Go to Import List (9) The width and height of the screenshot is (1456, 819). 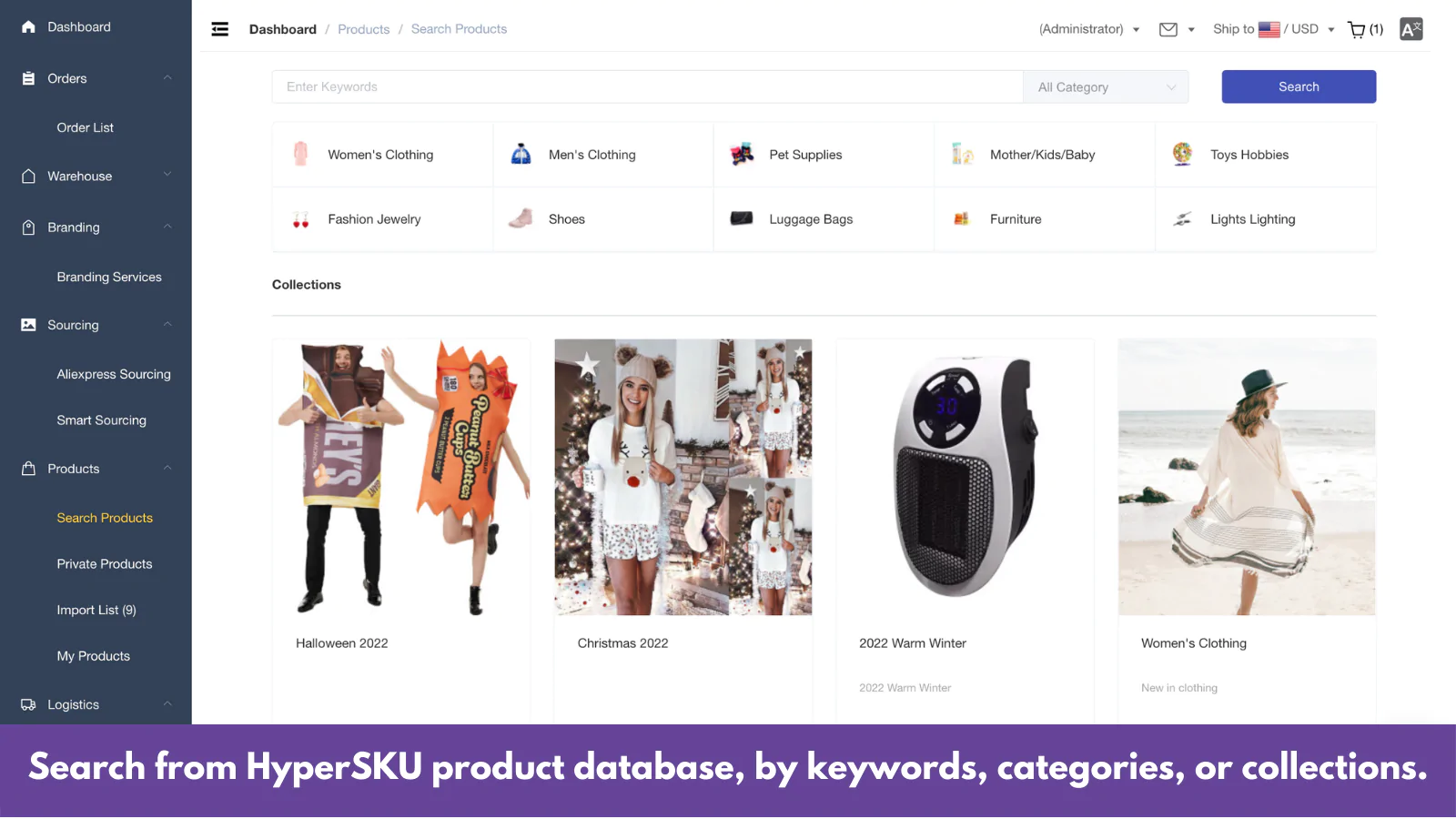tap(96, 610)
